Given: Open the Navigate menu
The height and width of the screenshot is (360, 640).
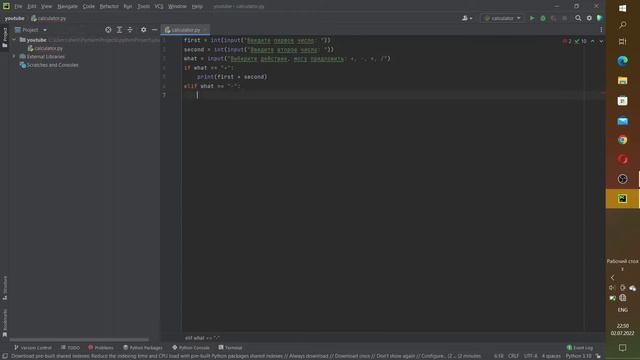Looking at the screenshot, I should coord(67,7).
